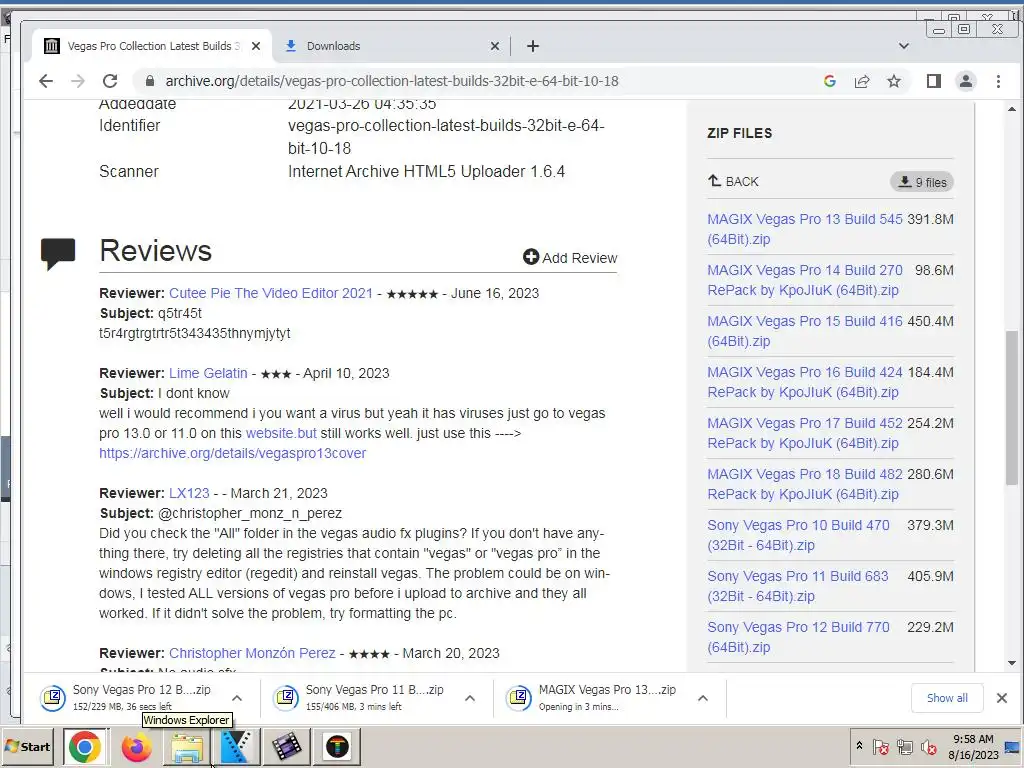Click the Add Review link

tap(570, 257)
